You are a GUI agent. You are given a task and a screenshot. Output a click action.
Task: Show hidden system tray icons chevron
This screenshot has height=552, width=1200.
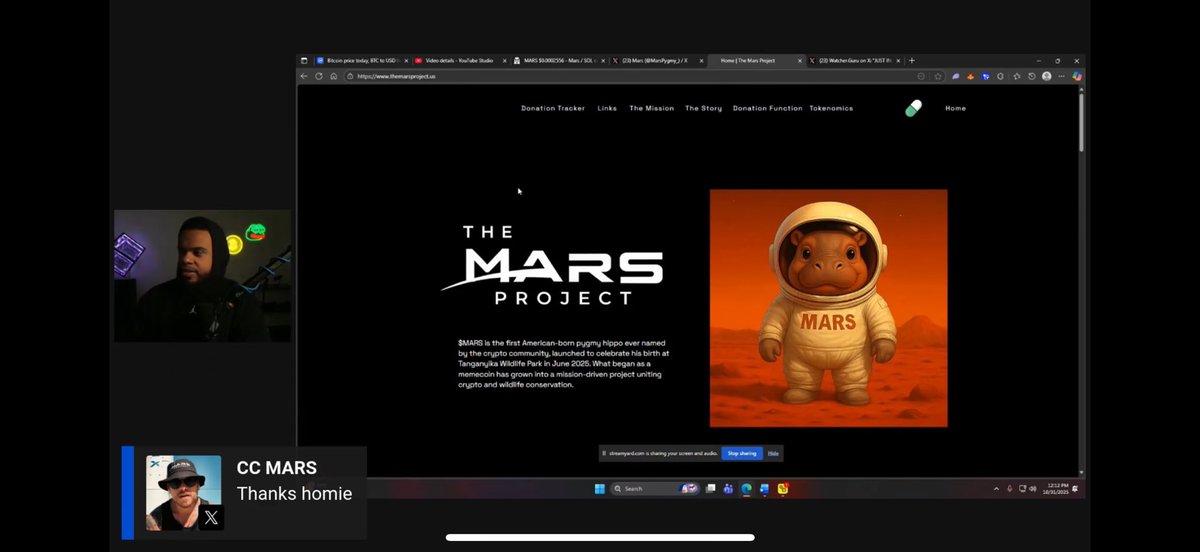click(996, 489)
